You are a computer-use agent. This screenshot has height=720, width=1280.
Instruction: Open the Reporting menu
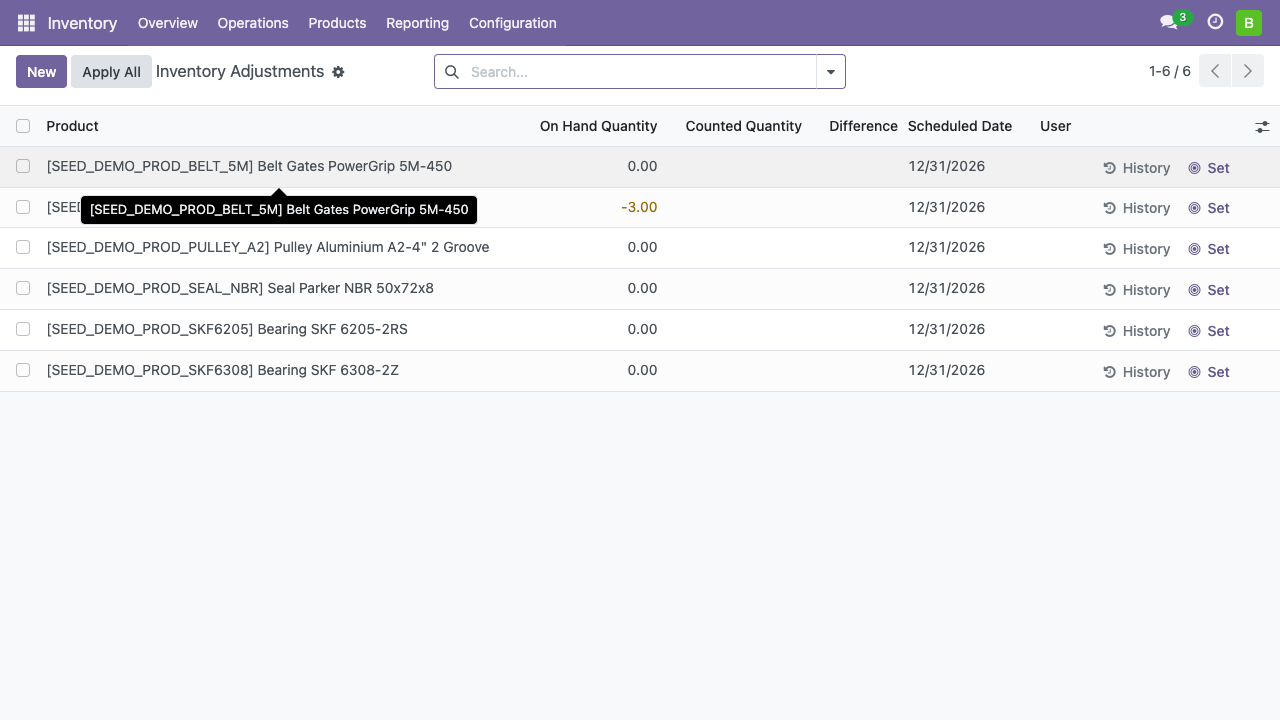pyautogui.click(x=417, y=23)
